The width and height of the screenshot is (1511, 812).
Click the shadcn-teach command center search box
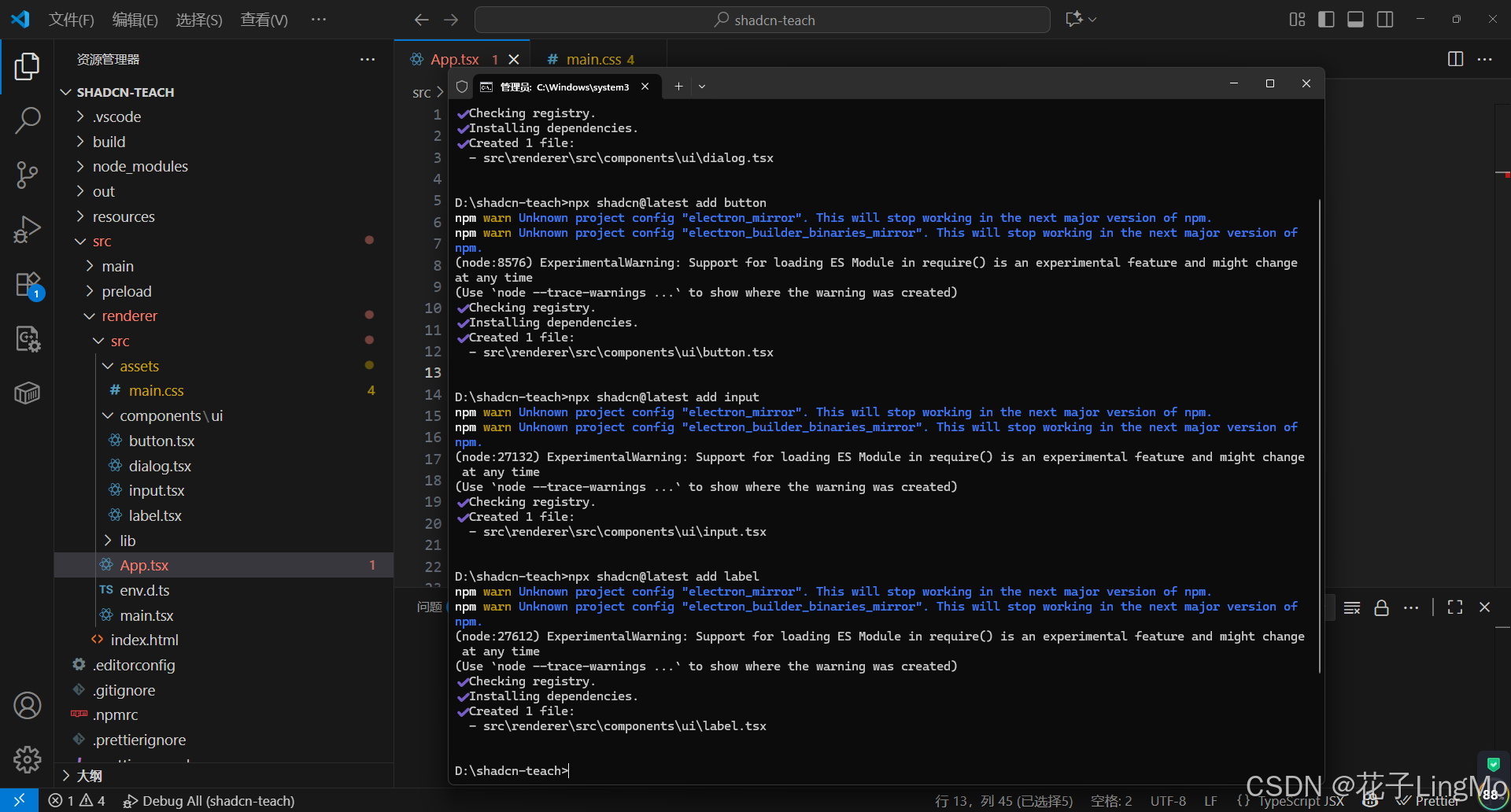click(762, 20)
